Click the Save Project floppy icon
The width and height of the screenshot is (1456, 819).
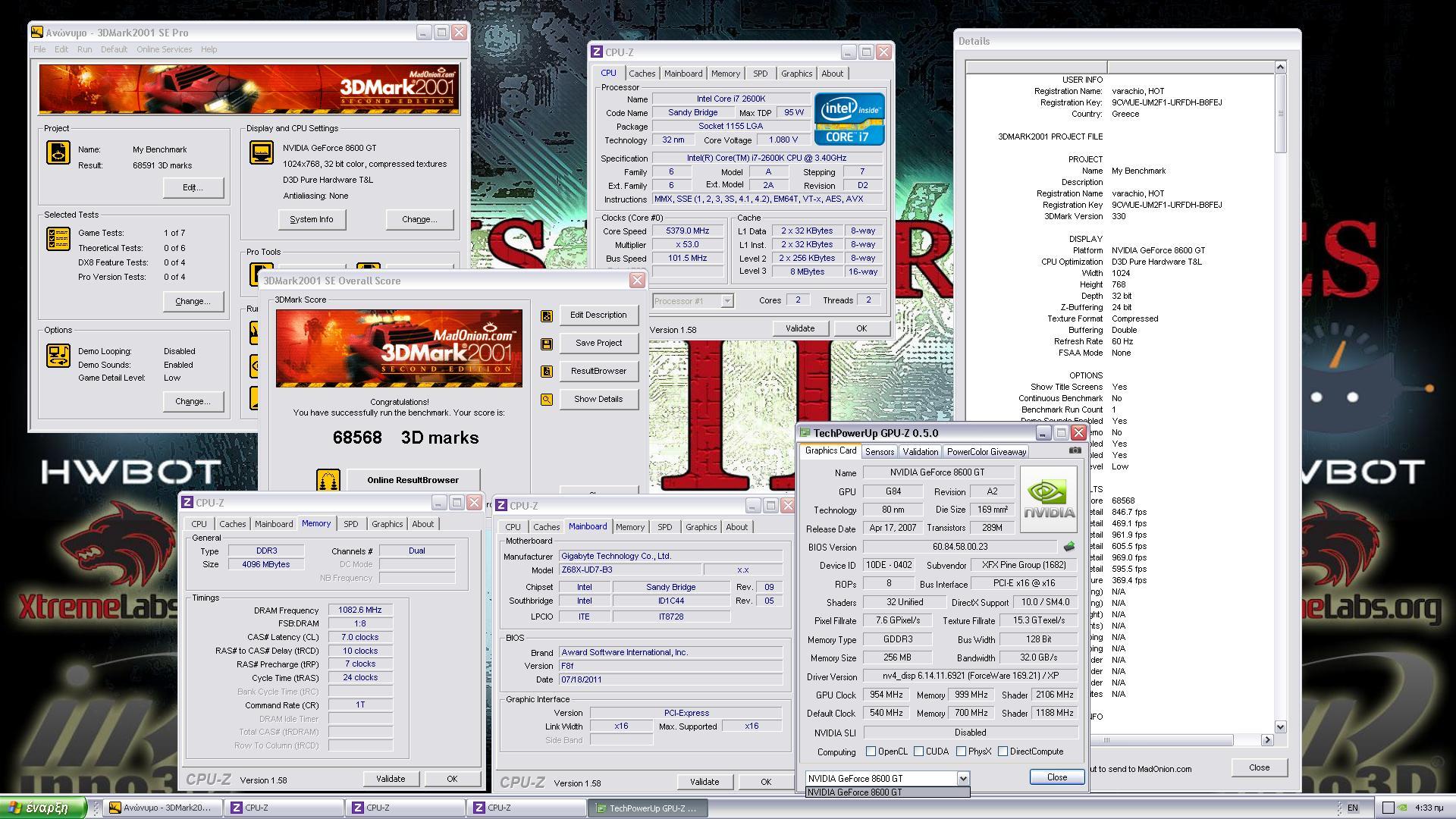(547, 344)
